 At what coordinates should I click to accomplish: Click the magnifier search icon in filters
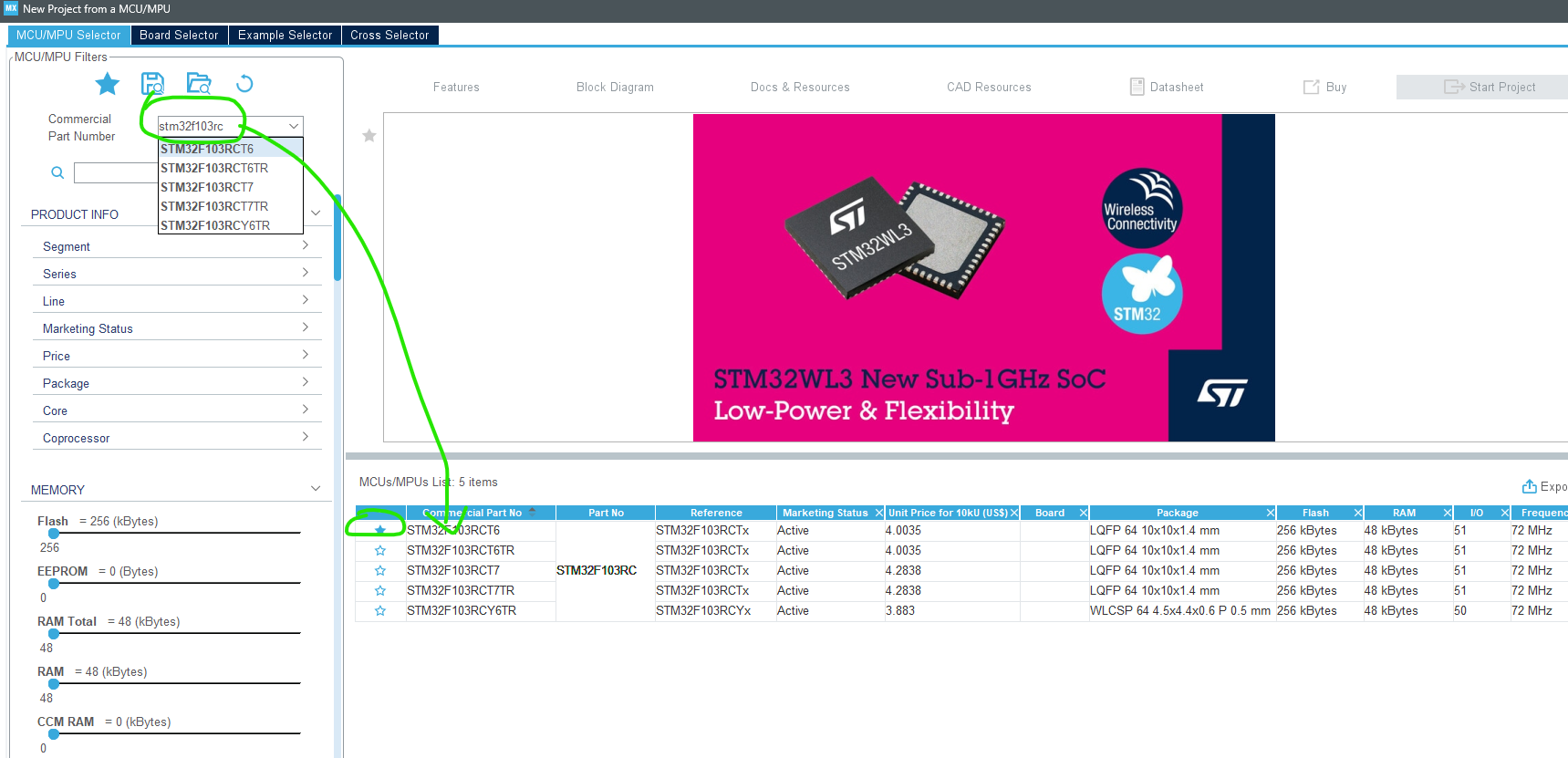pos(57,172)
